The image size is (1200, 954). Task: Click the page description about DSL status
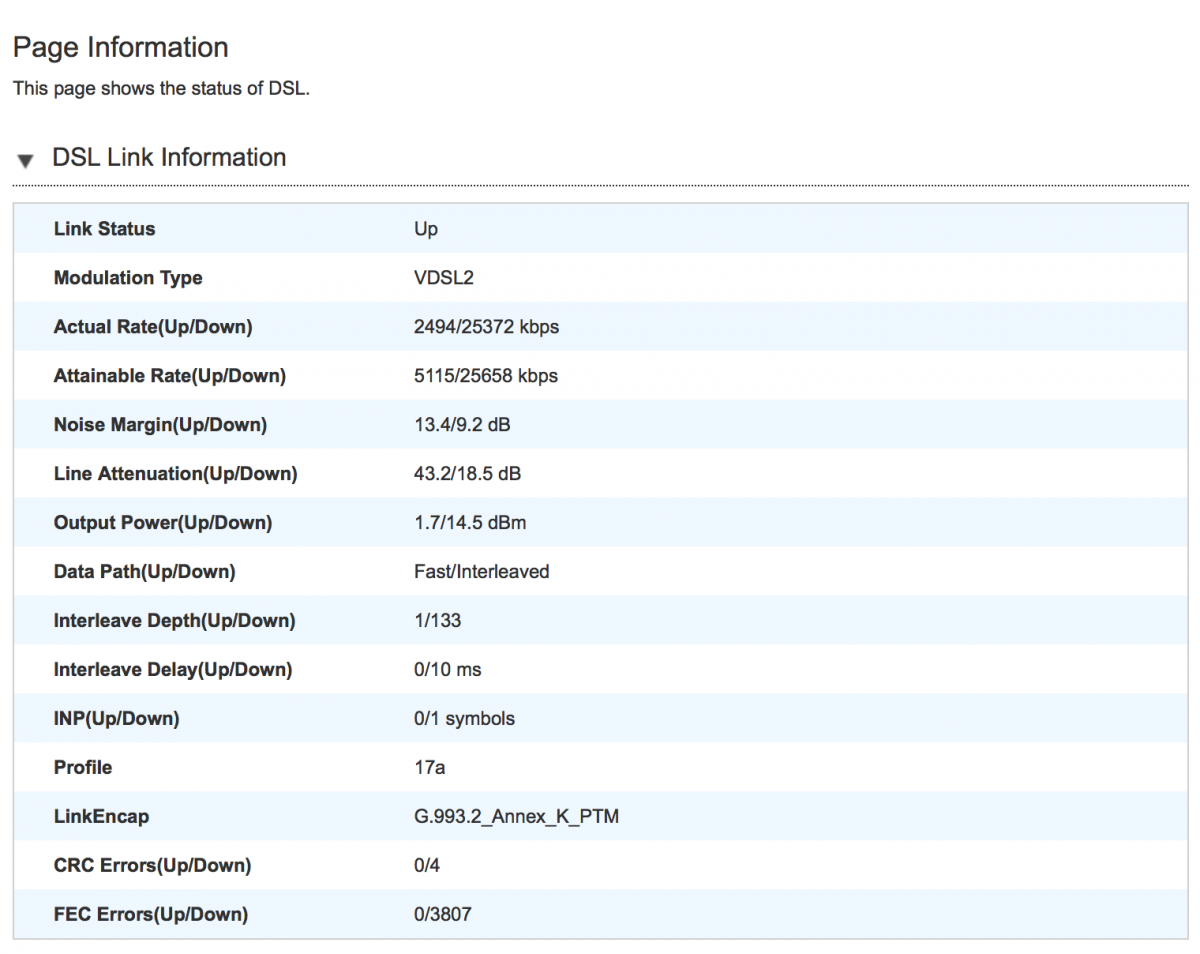pos(162,88)
